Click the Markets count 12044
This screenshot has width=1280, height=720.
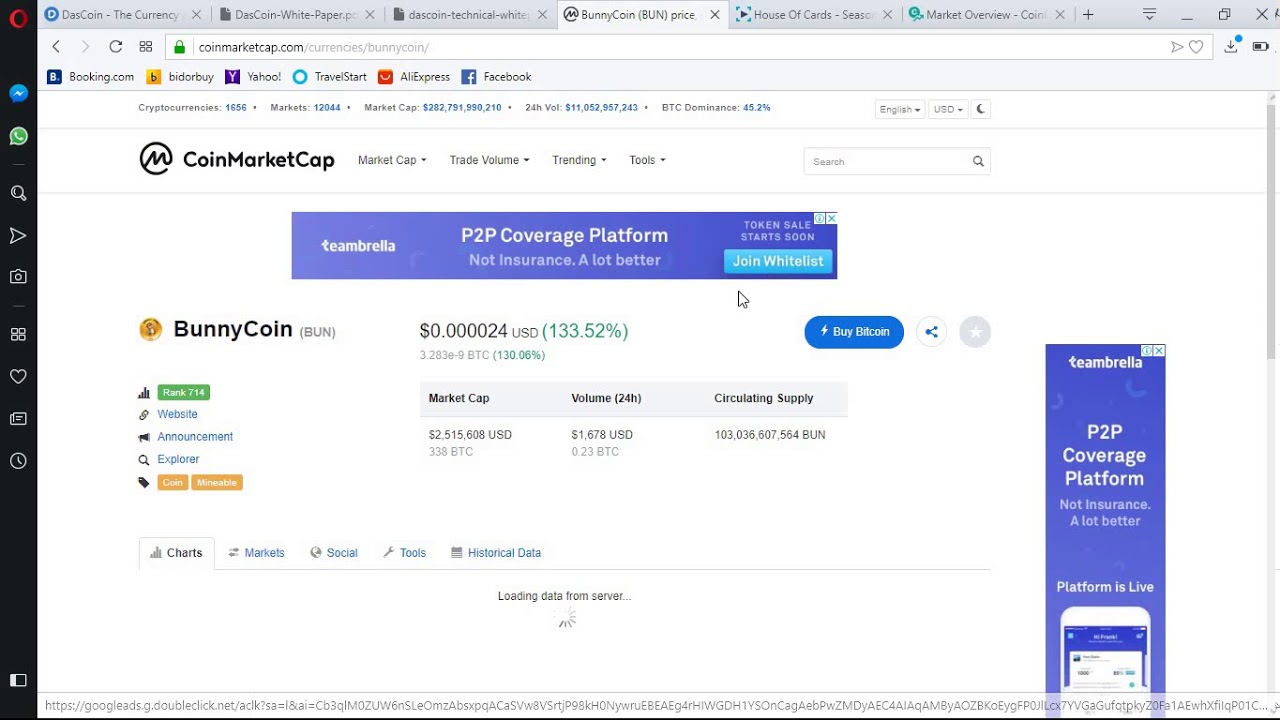327,107
